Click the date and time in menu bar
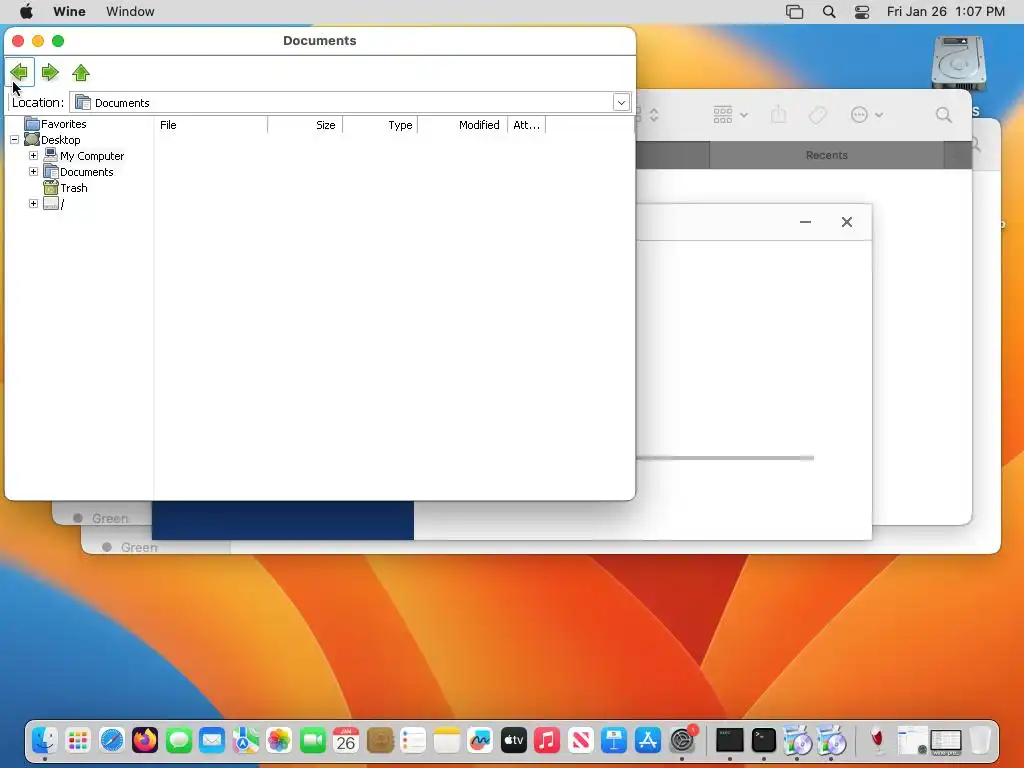1024x768 pixels. [945, 12]
